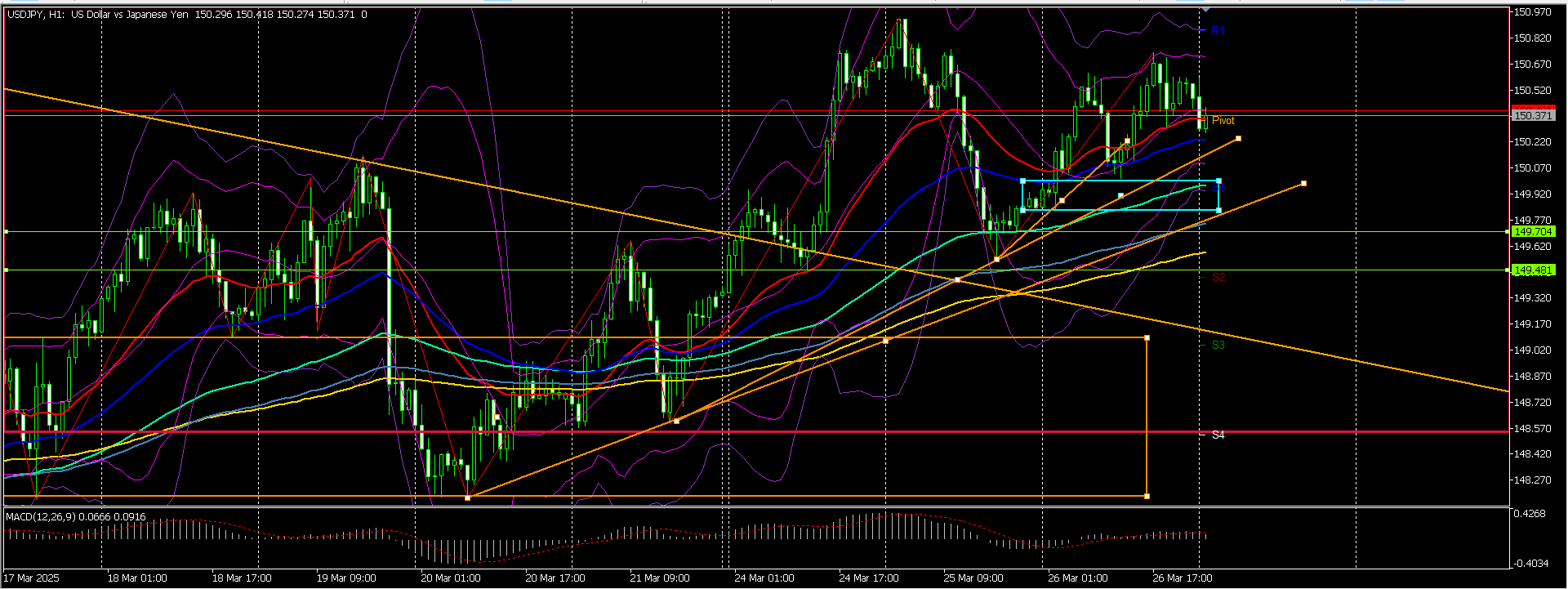This screenshot has height=589, width=1568.
Task: Select the trendline anchor at the 20 Mar low
Action: click(467, 498)
